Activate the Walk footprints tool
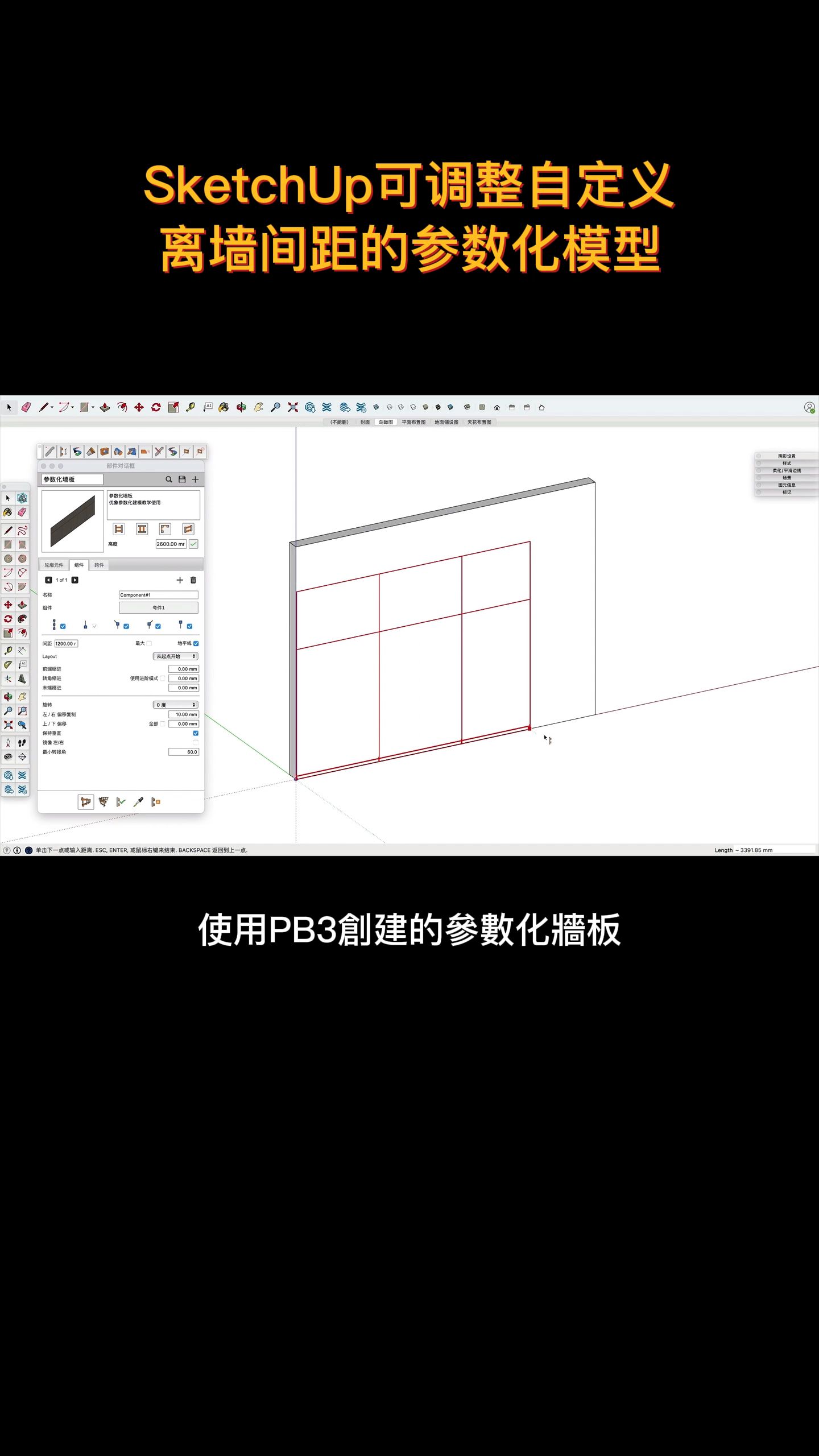The height and width of the screenshot is (1456, 819). [x=22, y=743]
